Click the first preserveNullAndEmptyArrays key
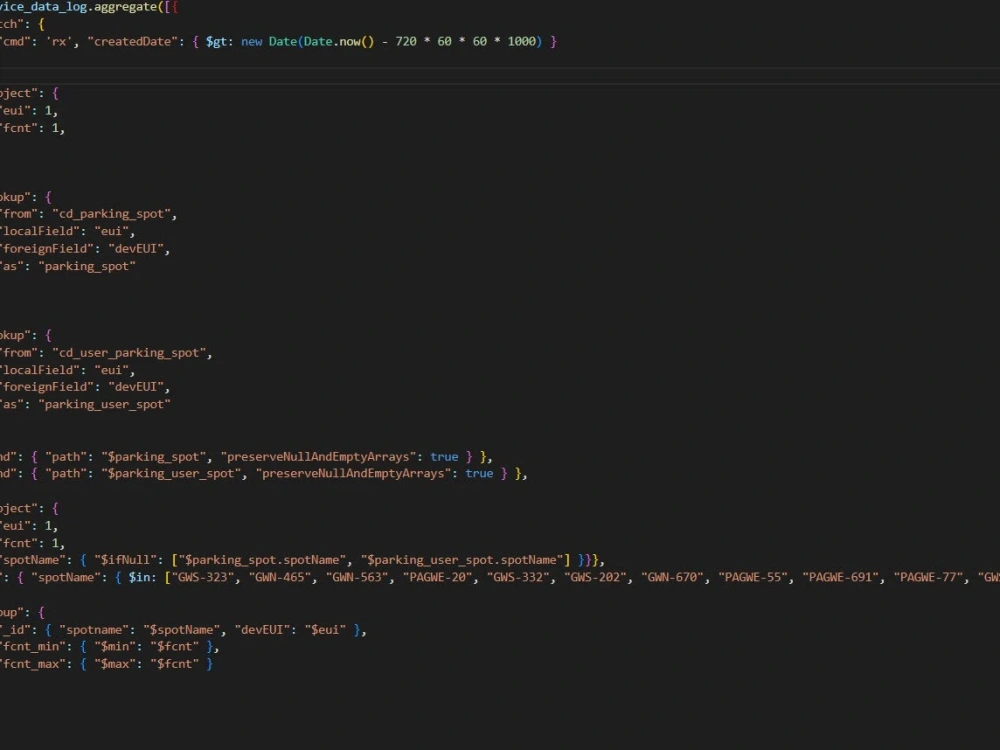Image resolution: width=1000 pixels, height=750 pixels. 318,457
